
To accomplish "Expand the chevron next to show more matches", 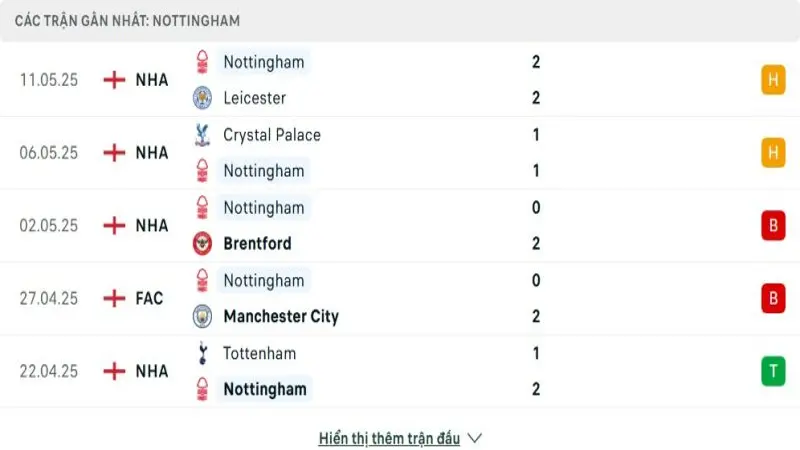I will click(475, 438).
